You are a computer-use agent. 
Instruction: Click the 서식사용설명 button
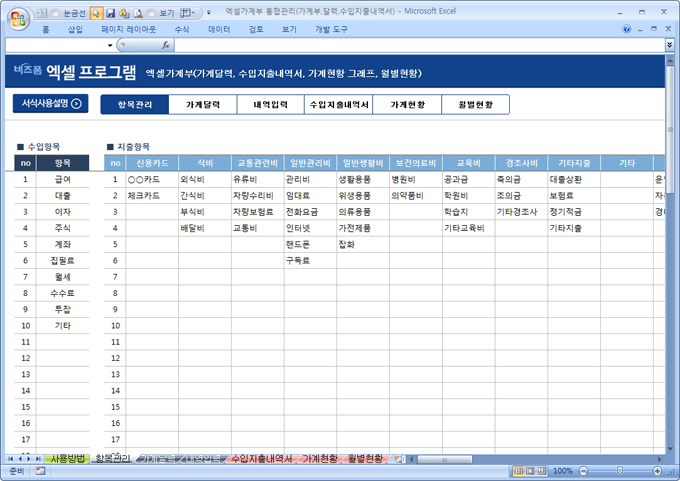click(47, 103)
